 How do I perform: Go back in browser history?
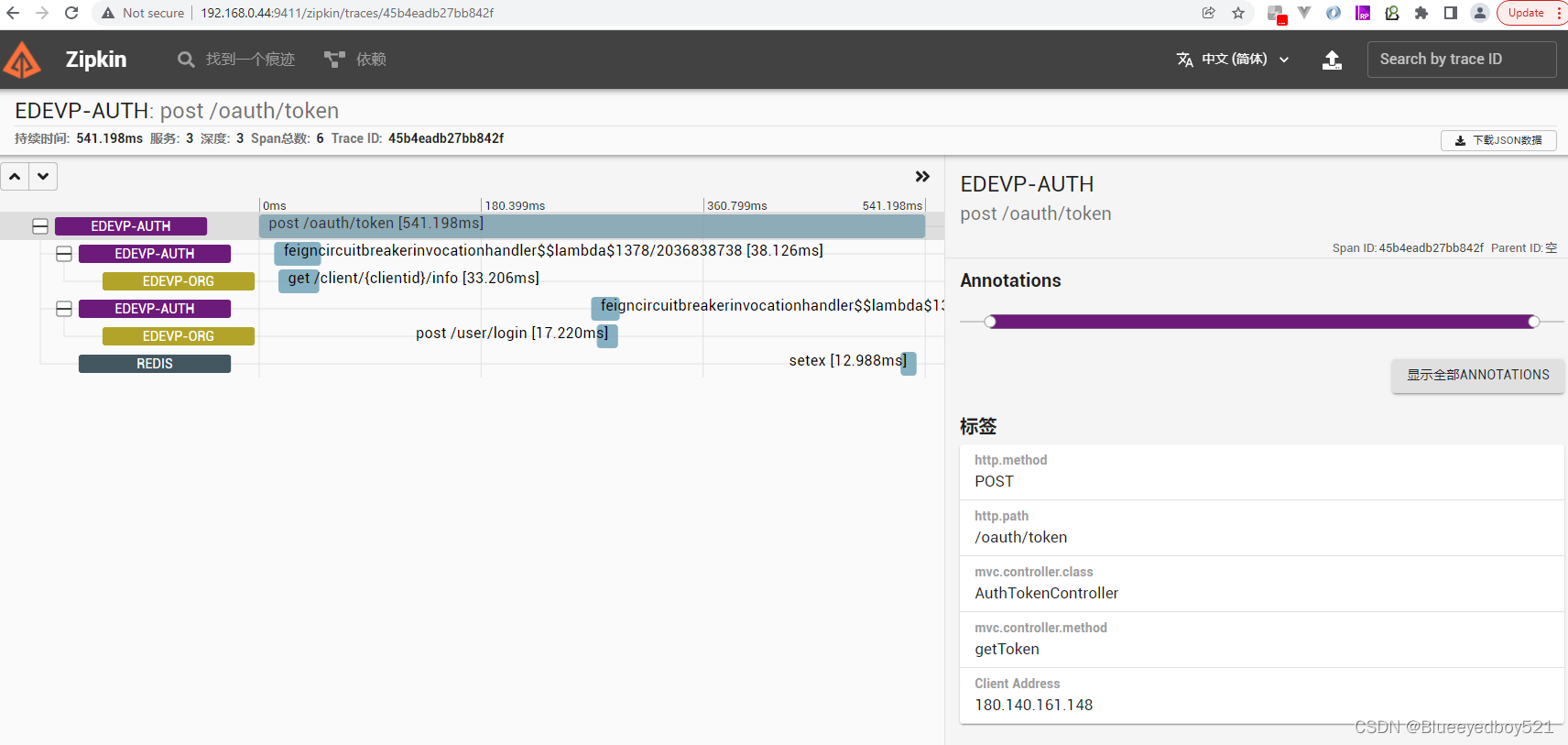pos(13,13)
